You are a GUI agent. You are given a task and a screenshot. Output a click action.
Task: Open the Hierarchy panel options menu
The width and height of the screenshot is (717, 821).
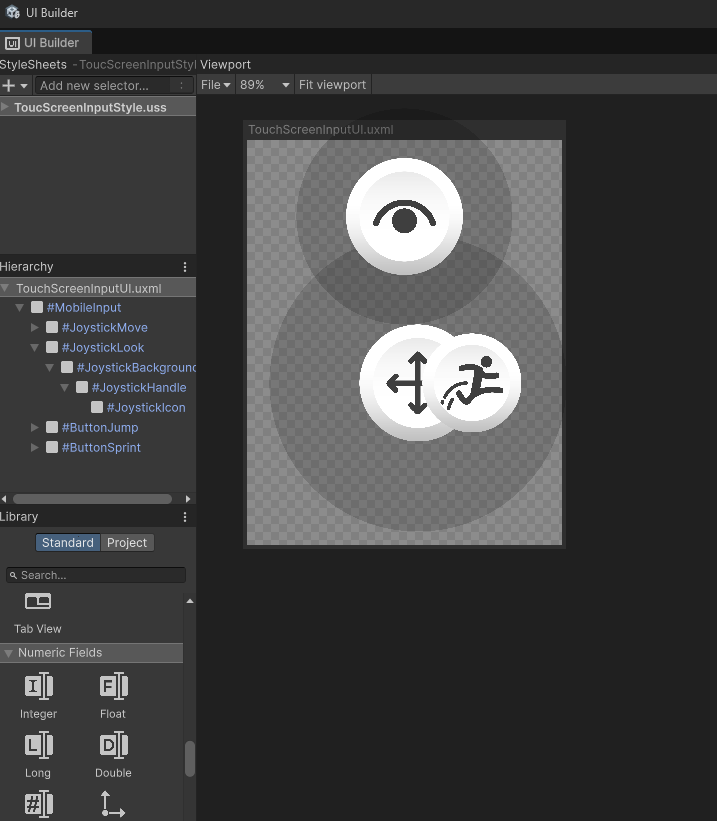[x=185, y=267]
